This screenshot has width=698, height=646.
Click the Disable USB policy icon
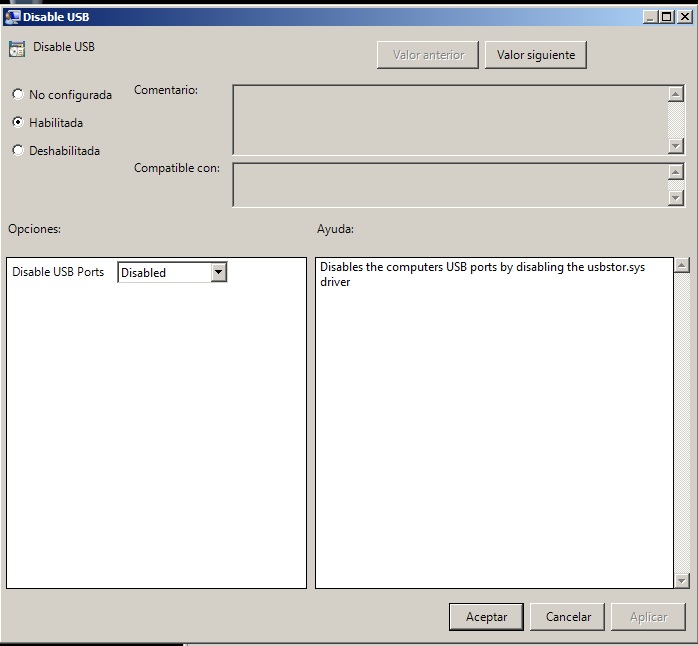point(16,49)
